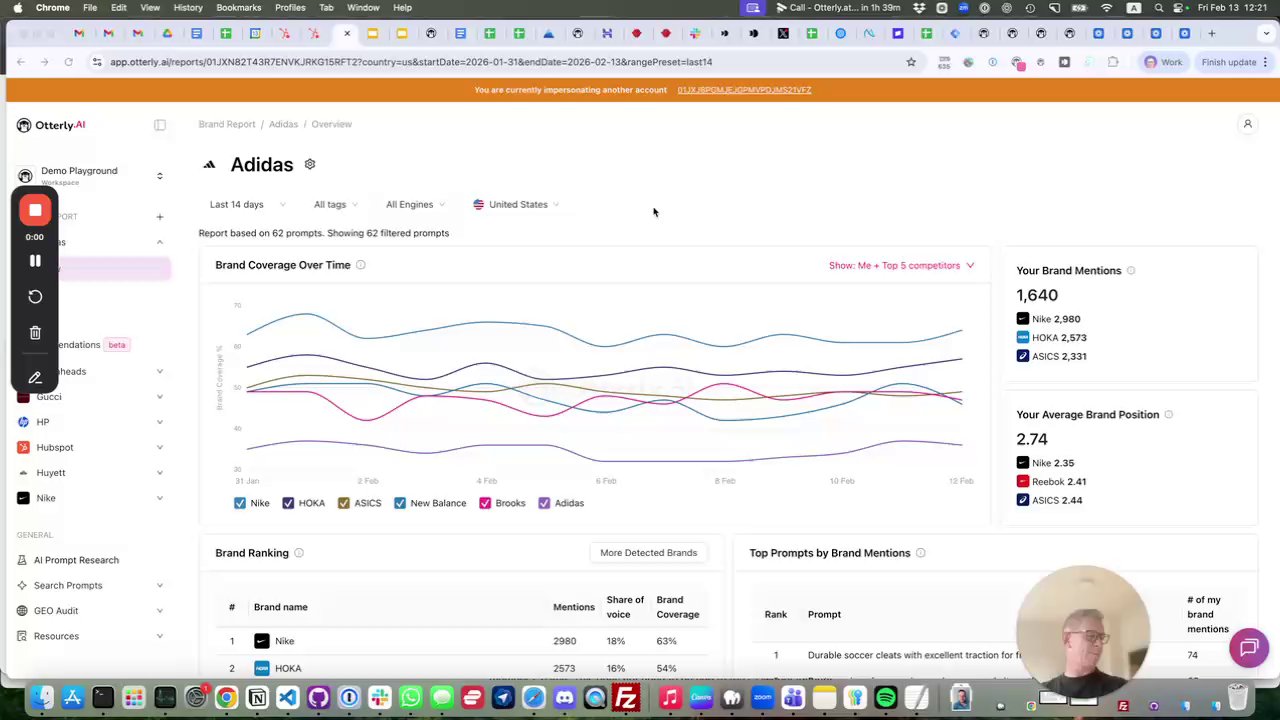Image resolution: width=1280 pixels, height=720 pixels.
Task: Go back in browser history
Action: point(21,62)
